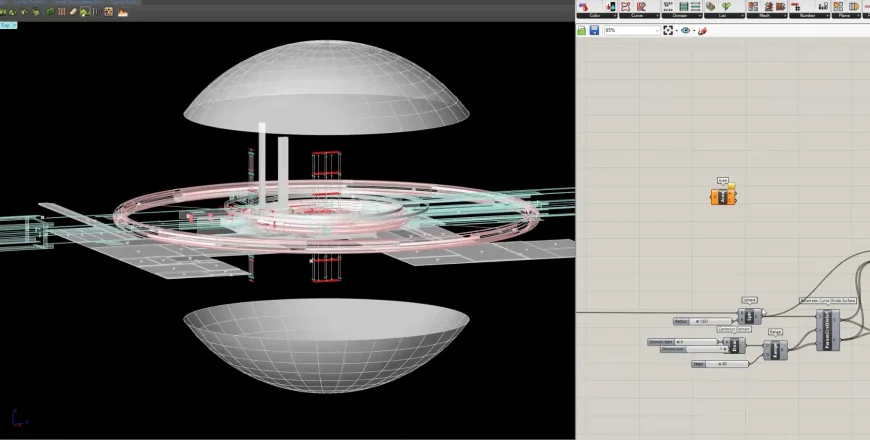Click the red sketch brush icon
Image resolution: width=870 pixels, height=440 pixels.
[x=702, y=31]
